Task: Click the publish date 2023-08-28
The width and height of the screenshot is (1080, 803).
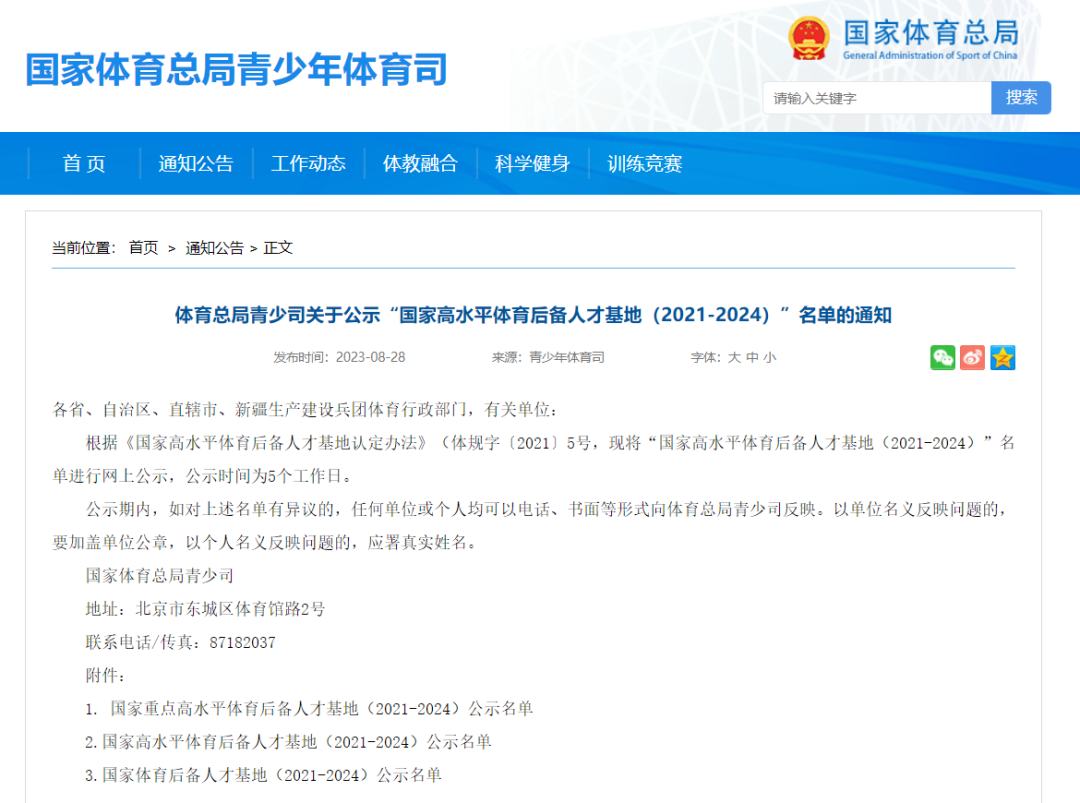Action: point(371,357)
